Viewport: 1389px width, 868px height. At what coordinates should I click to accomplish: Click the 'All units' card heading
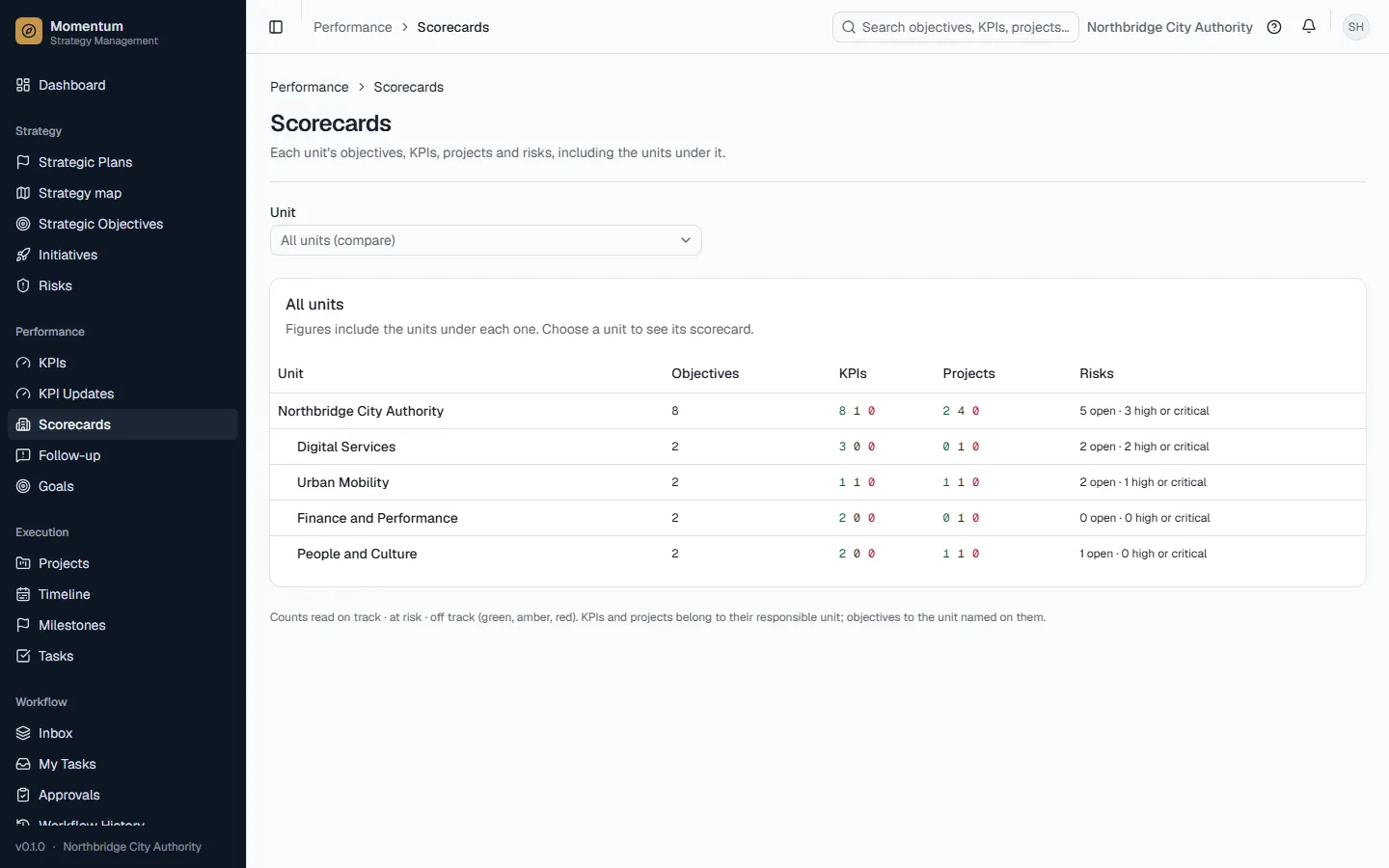pyautogui.click(x=314, y=304)
